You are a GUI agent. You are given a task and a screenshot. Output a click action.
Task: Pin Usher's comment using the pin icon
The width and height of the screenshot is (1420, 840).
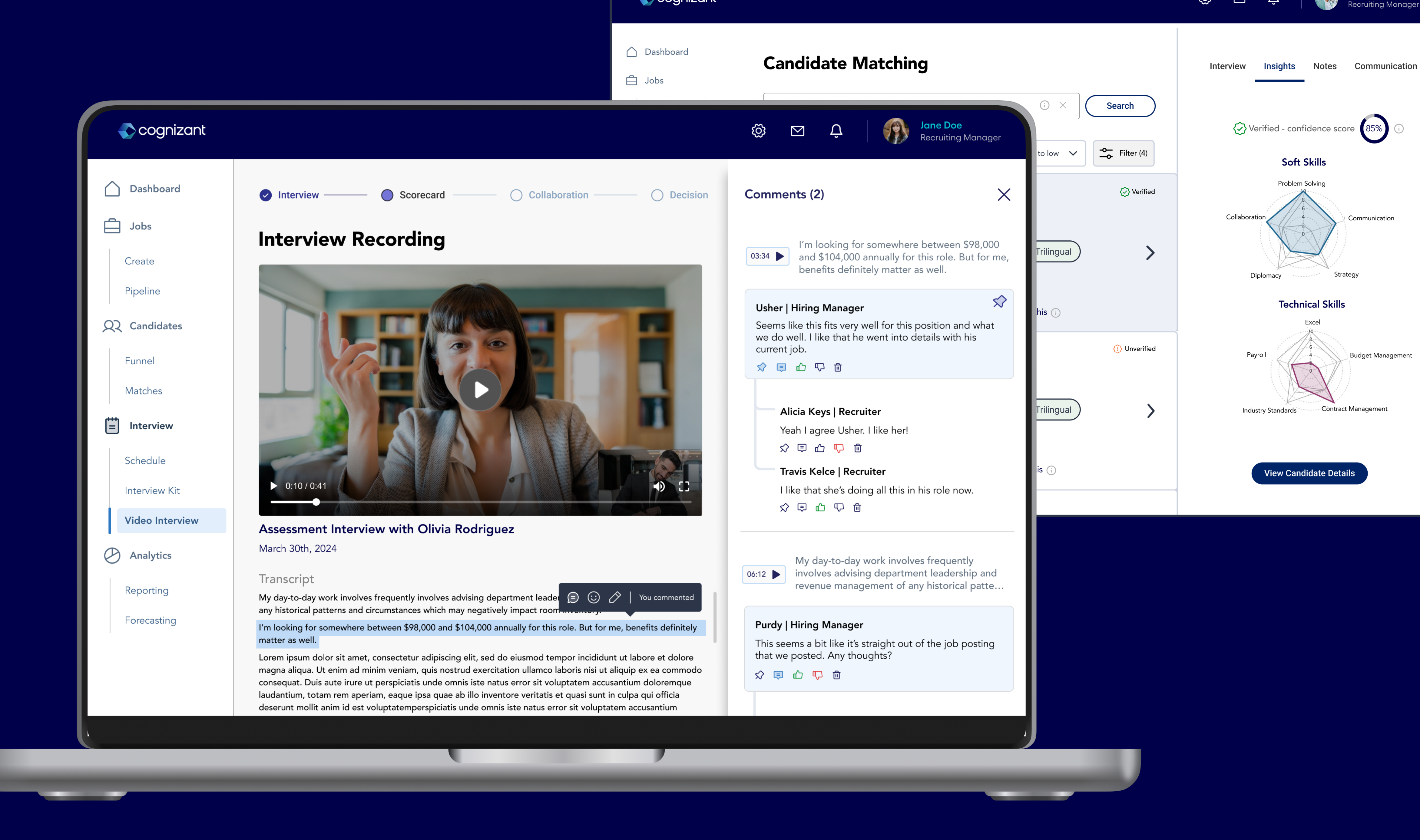click(x=762, y=367)
